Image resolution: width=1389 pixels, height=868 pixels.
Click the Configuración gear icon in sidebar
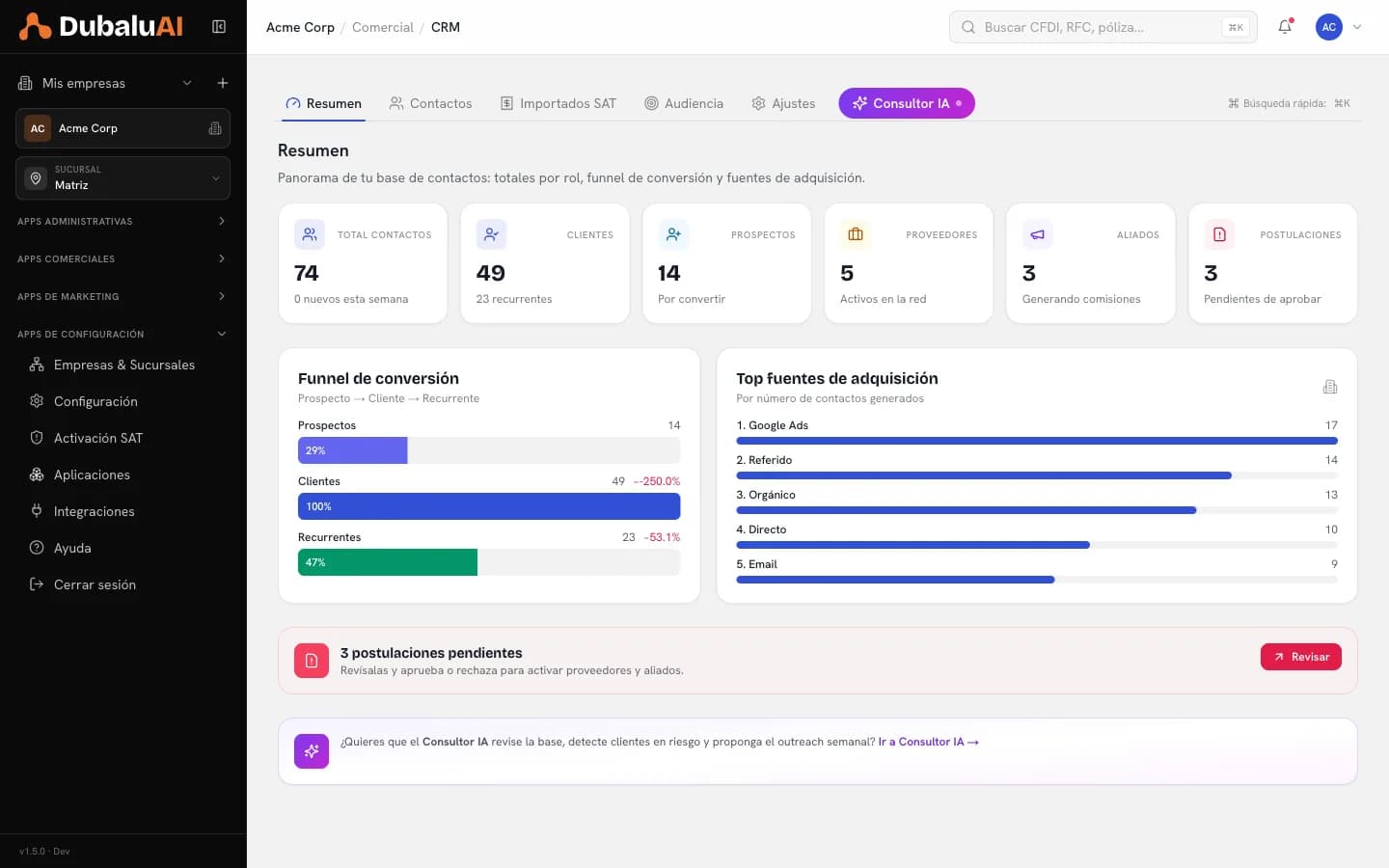(x=37, y=401)
